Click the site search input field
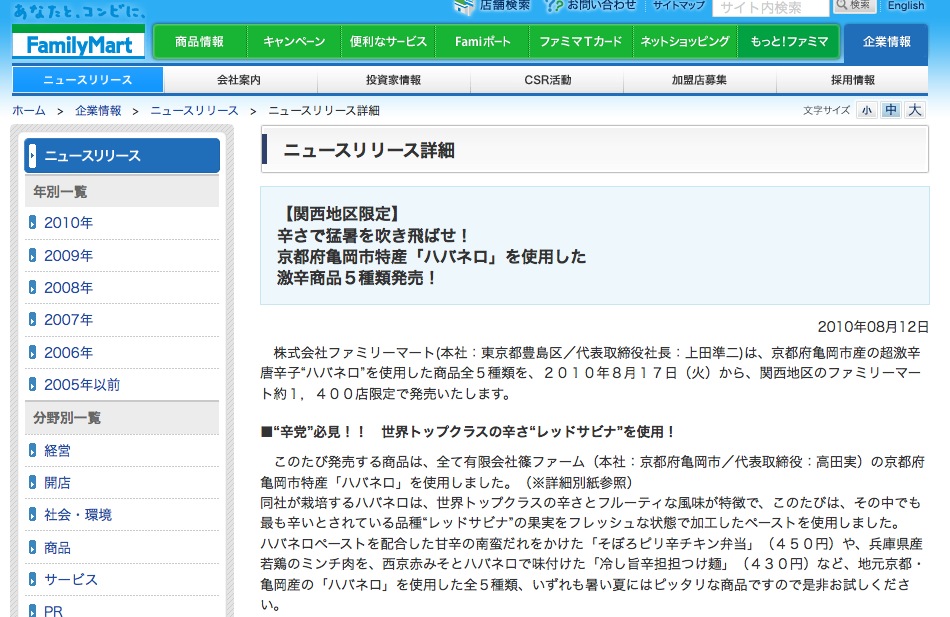The width and height of the screenshot is (950, 617). (770, 8)
